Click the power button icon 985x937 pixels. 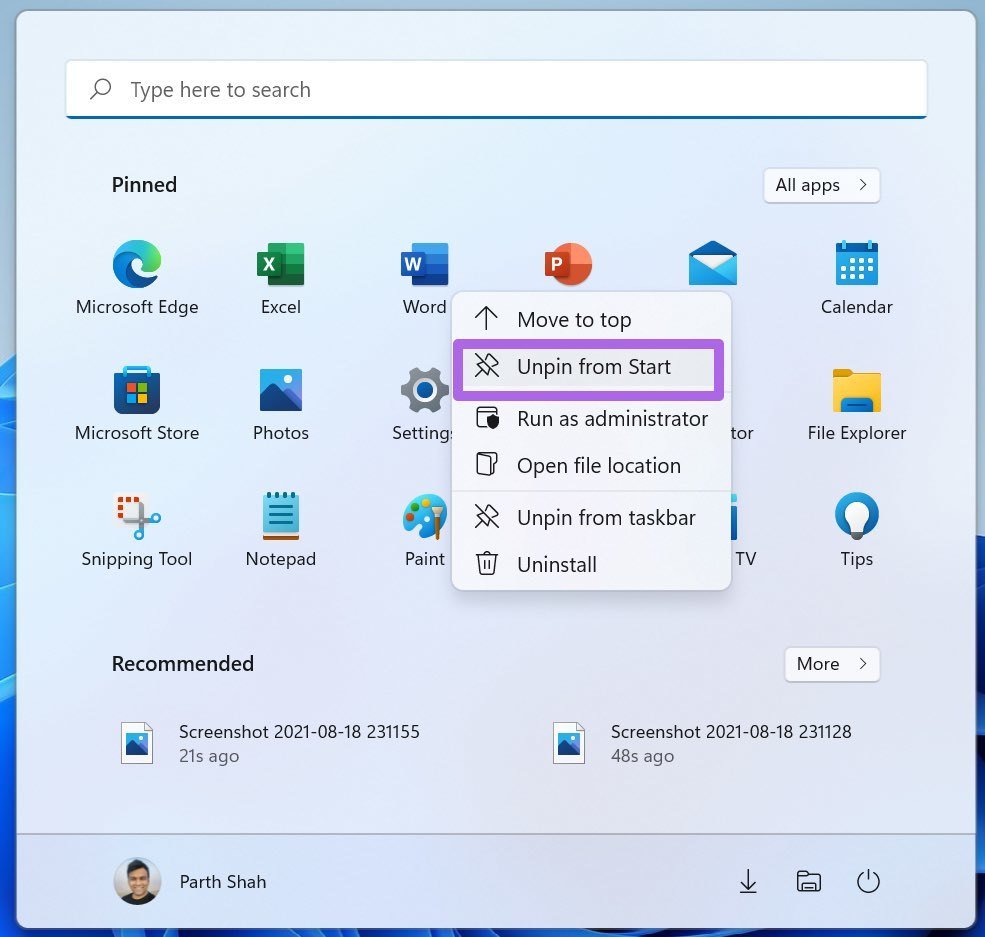[868, 881]
